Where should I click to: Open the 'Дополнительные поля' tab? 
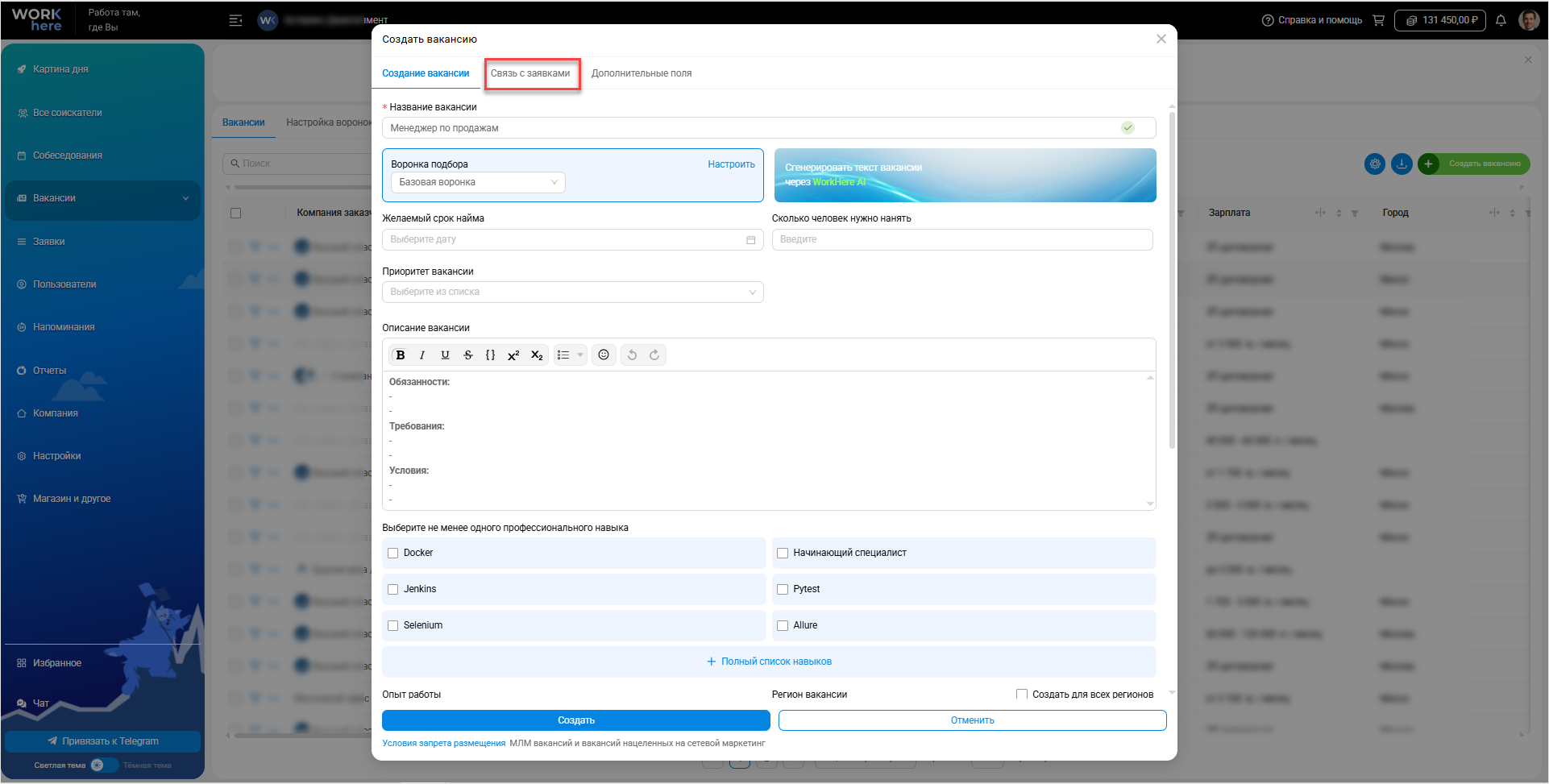642,73
